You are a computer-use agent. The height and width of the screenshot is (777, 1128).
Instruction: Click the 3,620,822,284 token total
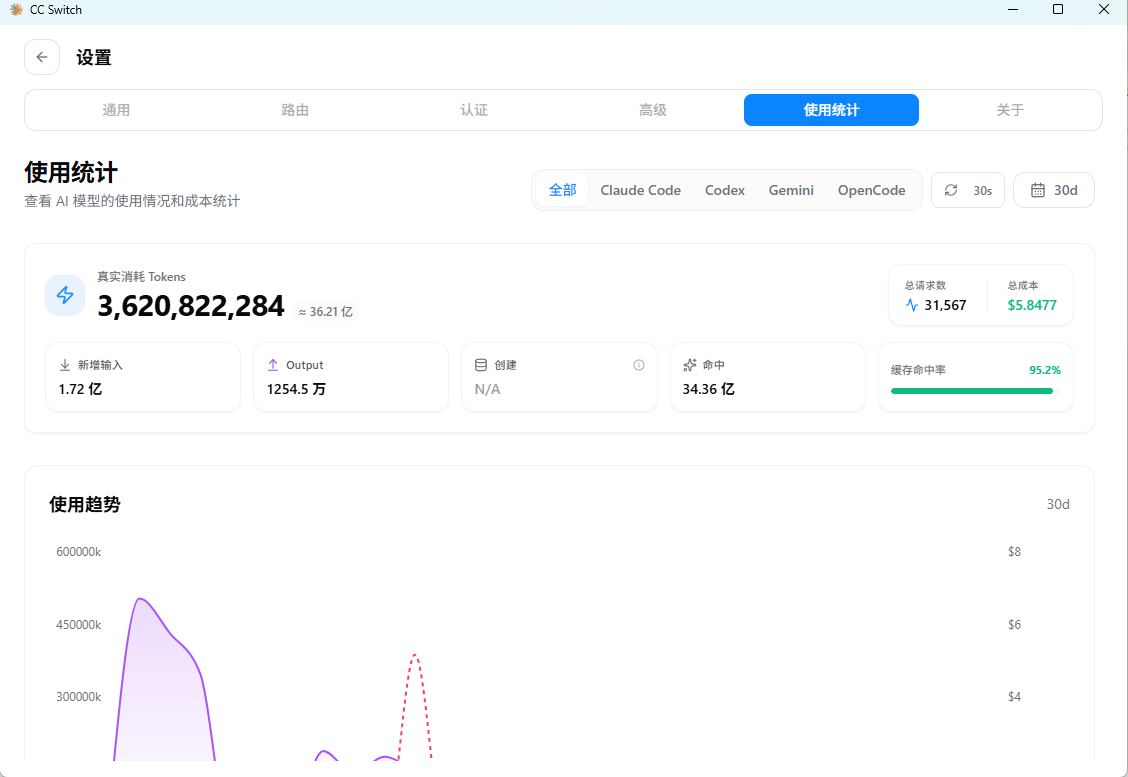coord(191,306)
